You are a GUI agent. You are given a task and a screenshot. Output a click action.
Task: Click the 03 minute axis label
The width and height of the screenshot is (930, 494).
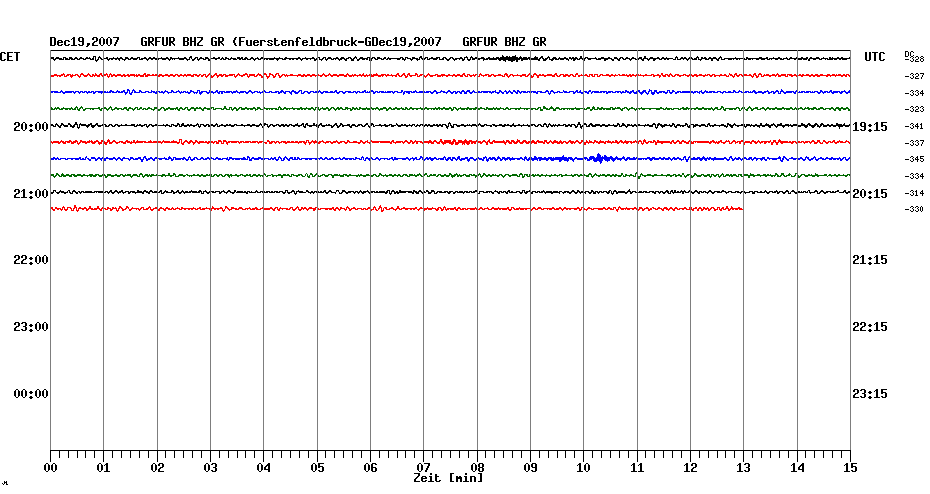(x=211, y=468)
